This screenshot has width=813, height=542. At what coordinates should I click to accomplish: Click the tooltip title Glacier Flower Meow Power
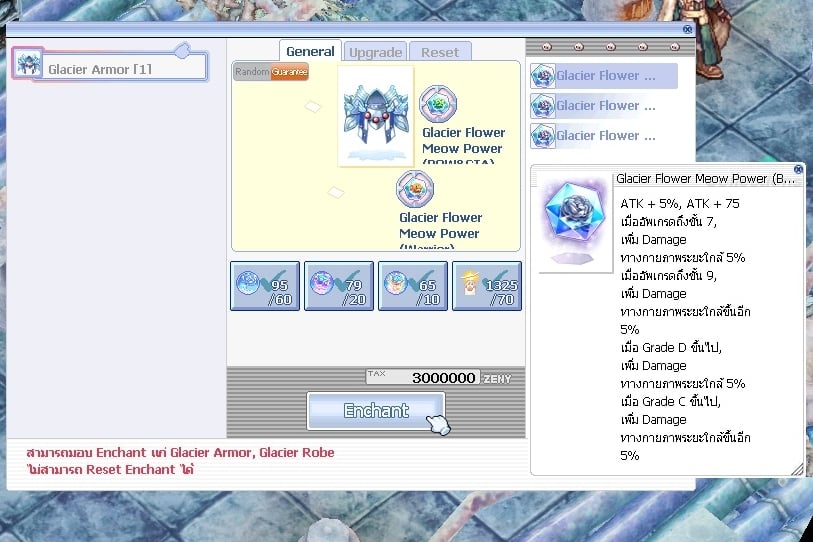705,179
